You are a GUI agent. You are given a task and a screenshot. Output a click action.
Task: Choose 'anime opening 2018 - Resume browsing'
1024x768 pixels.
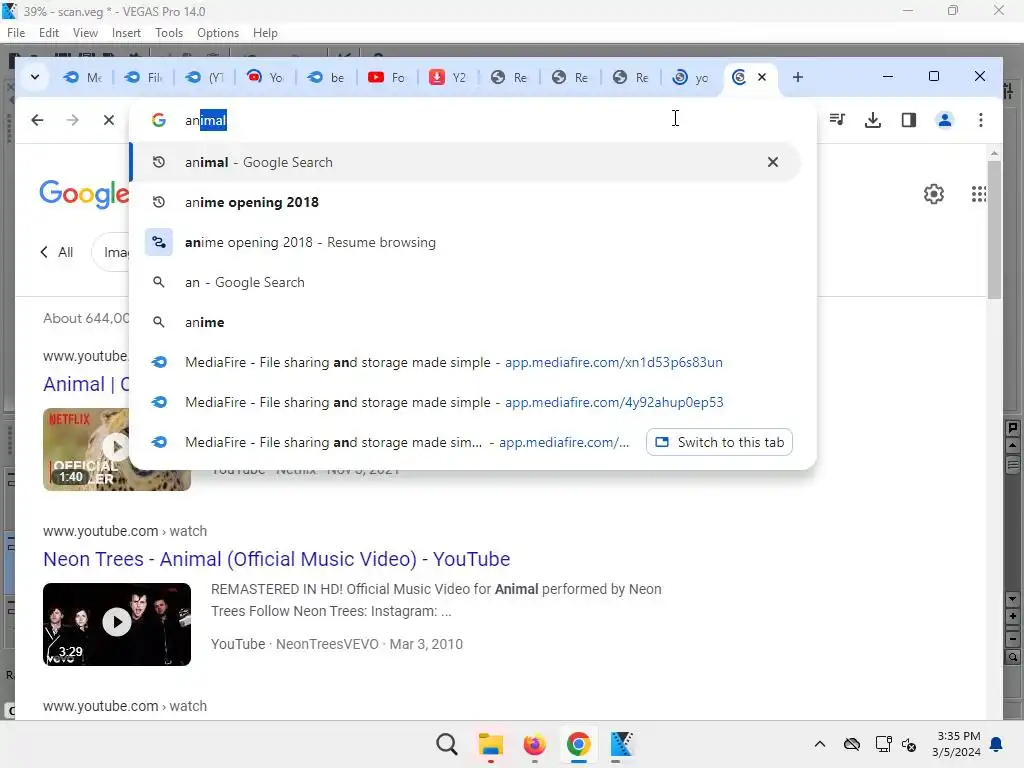tap(465, 242)
